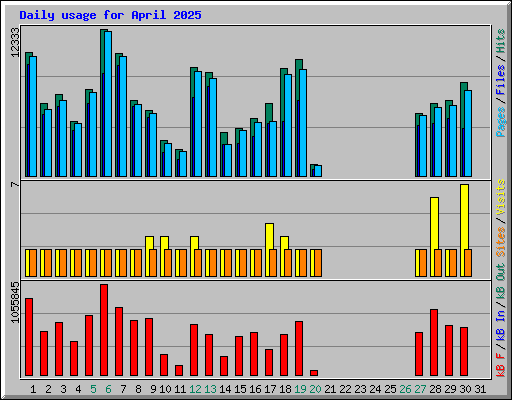Click day 8 on the x-axis
Image resolution: width=512 pixels, height=400 pixels.
point(138,389)
